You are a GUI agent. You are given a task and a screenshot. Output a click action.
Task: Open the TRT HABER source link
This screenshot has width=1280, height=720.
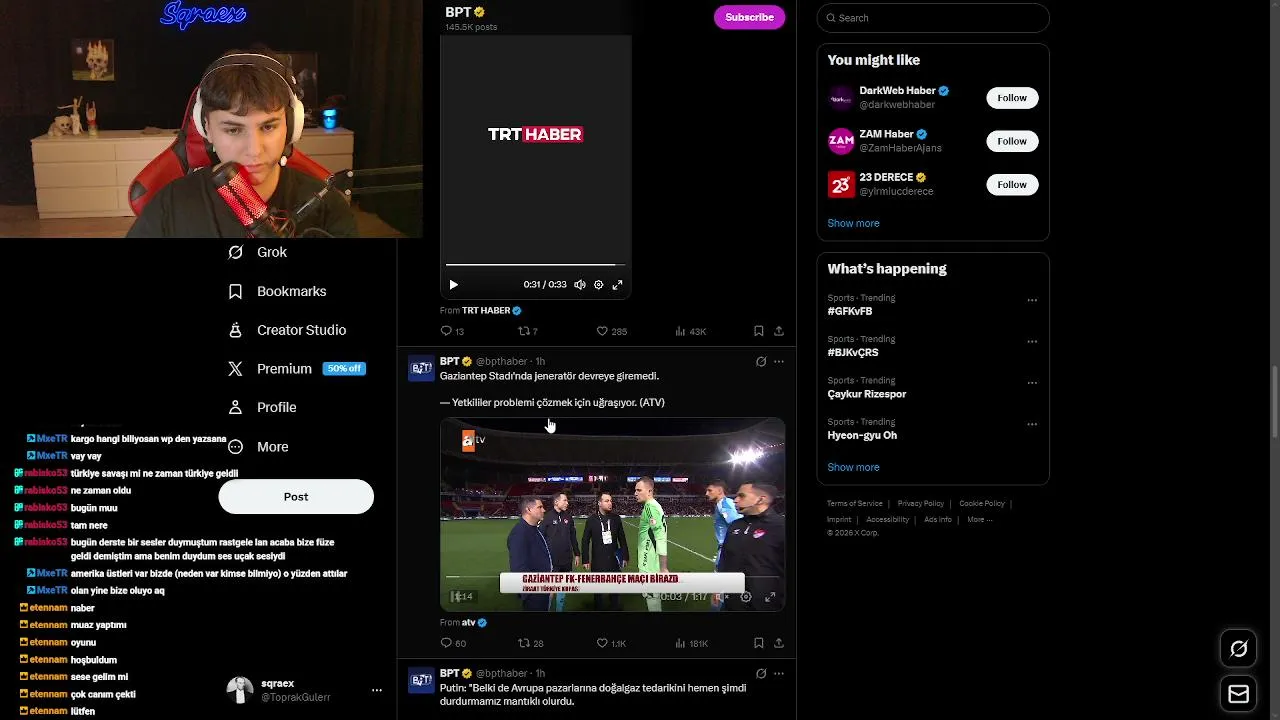click(492, 311)
